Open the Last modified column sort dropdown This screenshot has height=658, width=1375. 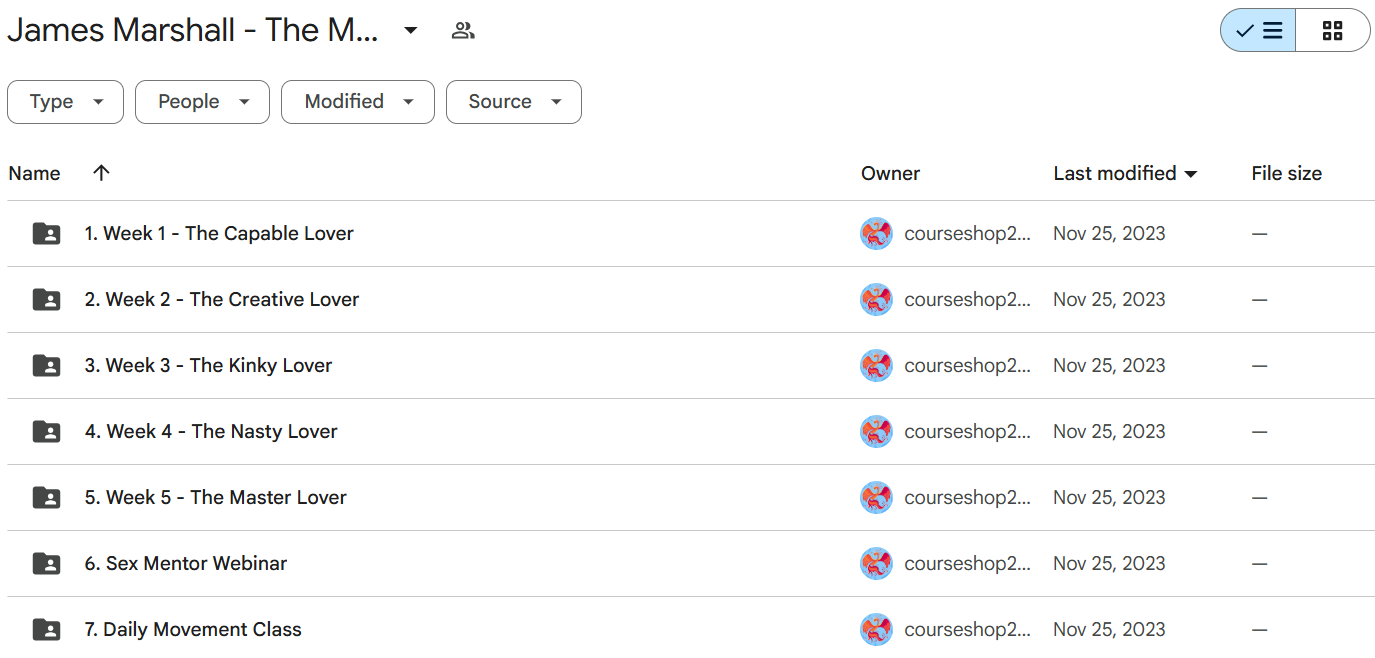point(1191,174)
